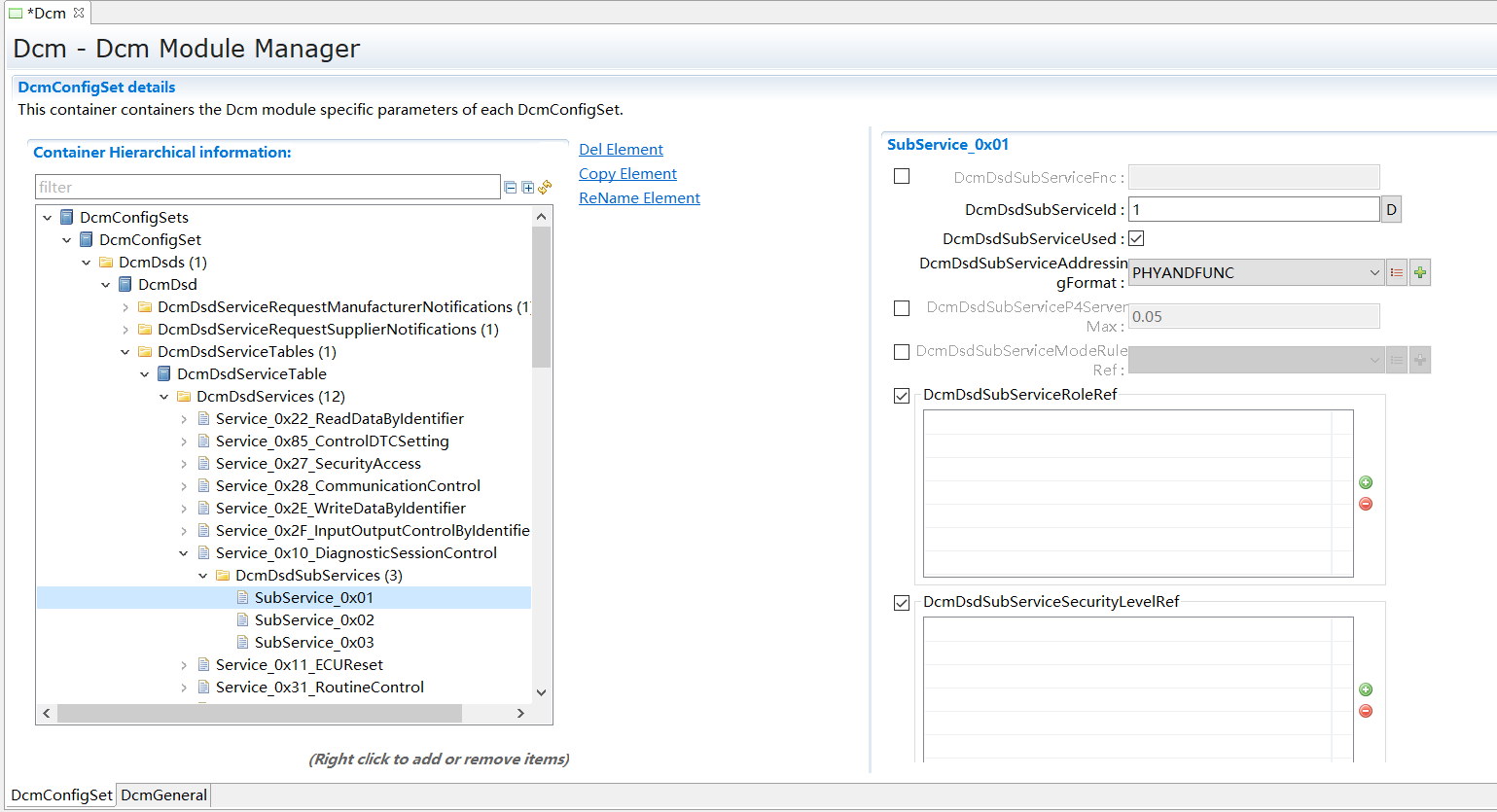This screenshot has height=812, width=1497.
Task: Expand Service_0x27_SecurityAccess tree node
Action: [x=184, y=464]
